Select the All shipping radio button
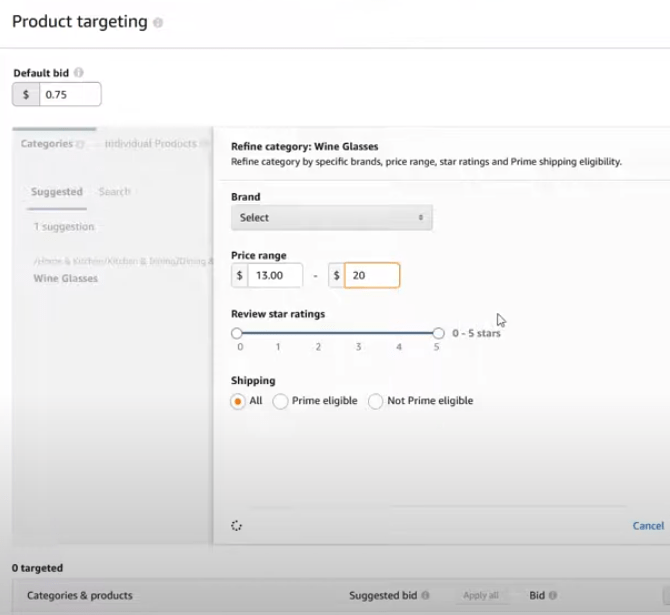 click(238, 401)
